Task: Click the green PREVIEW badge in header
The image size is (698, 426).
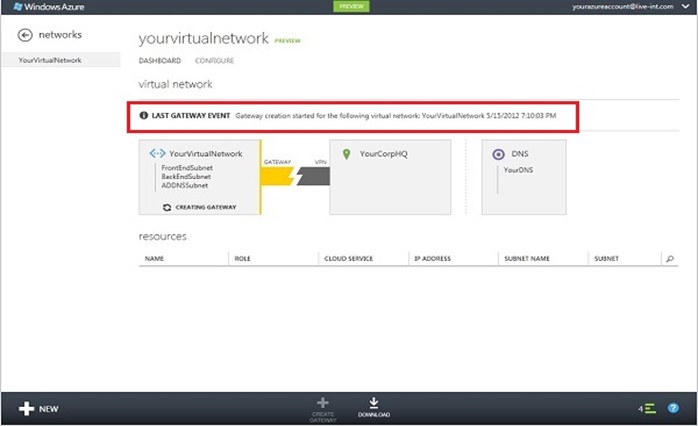Action: click(351, 7)
